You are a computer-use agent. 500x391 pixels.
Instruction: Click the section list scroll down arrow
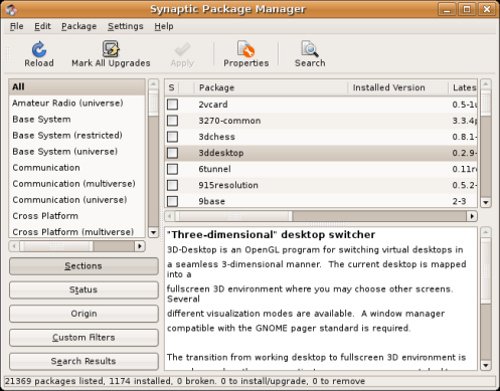[153, 232]
